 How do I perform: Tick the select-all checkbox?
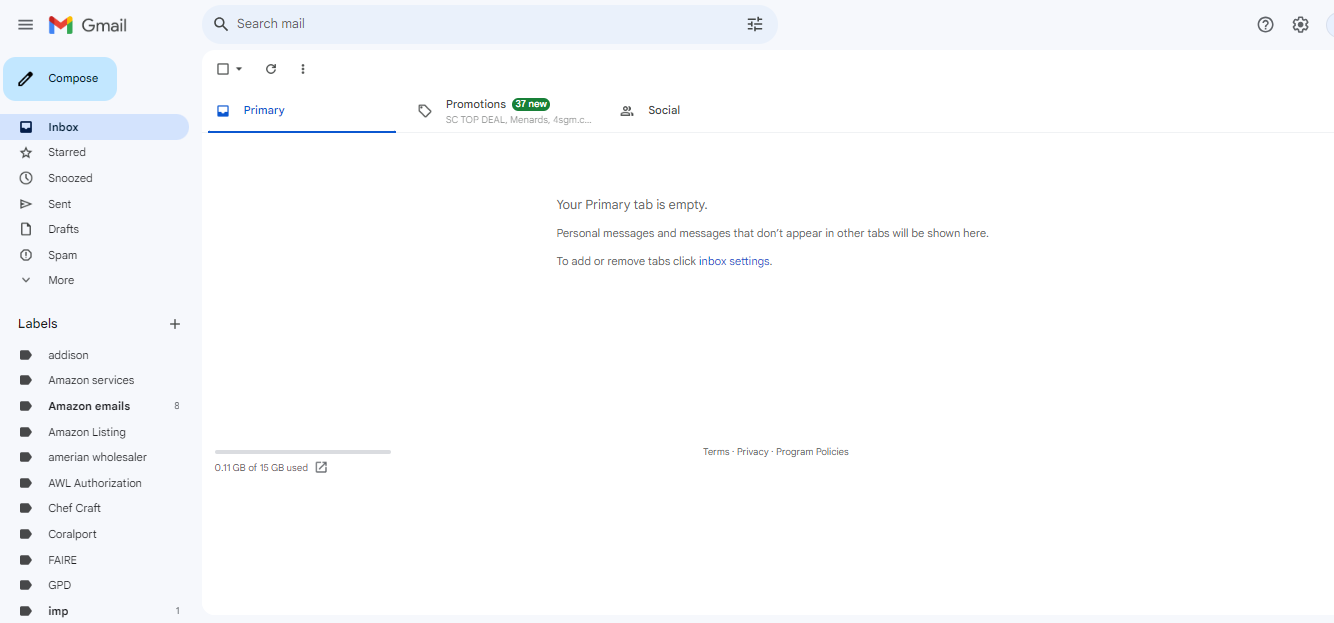click(223, 69)
